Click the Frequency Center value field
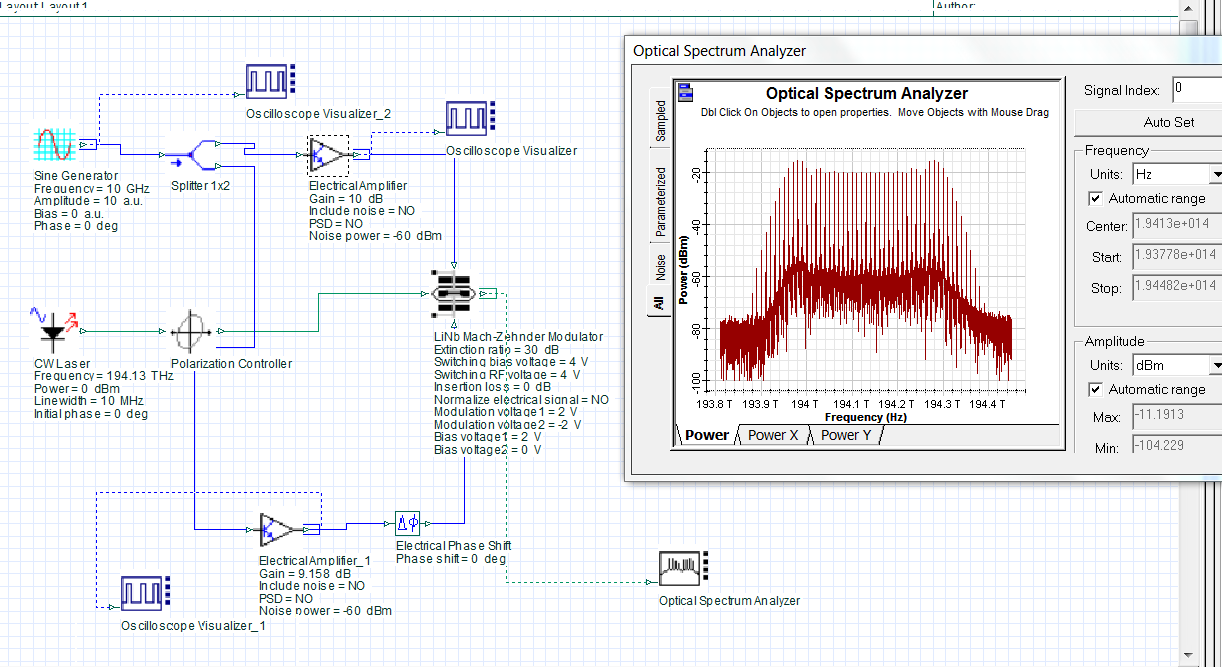The image size is (1222, 667). pos(1176,225)
